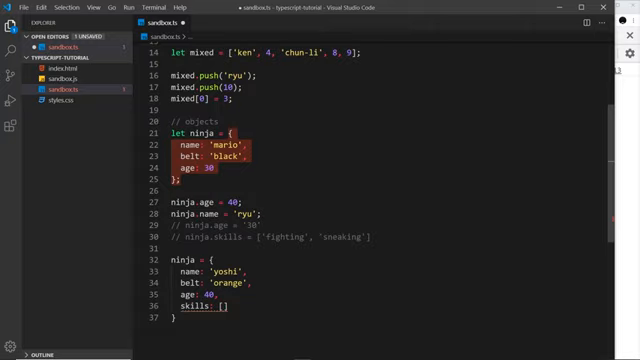This screenshot has width=640, height=360.
Task: Click 'orange' belt value
Action: click(228, 283)
